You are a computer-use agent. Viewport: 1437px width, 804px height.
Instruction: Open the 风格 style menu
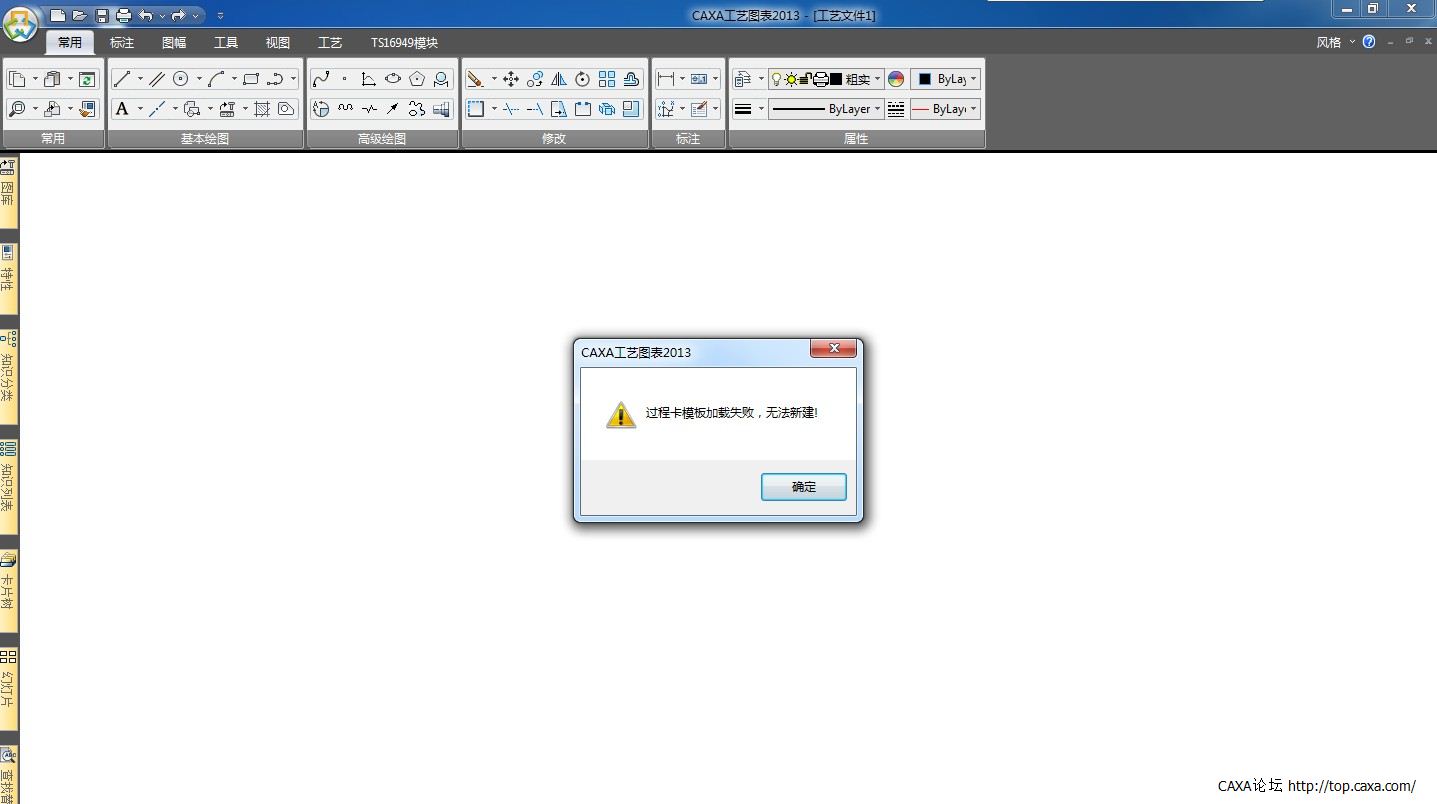tap(1335, 42)
